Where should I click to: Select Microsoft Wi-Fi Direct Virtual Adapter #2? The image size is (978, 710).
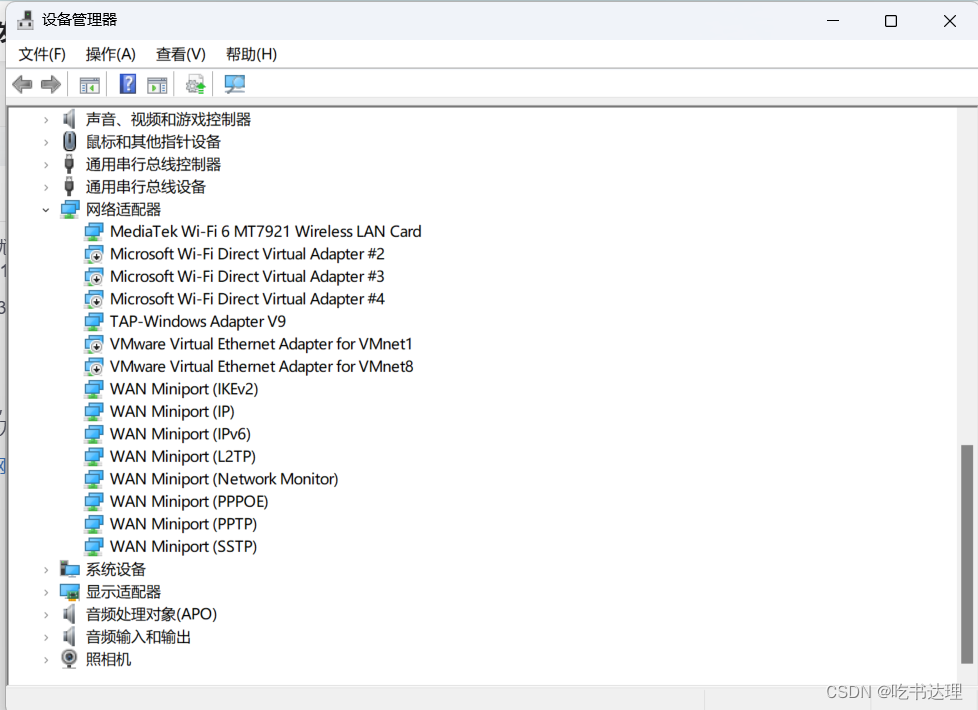pos(247,254)
